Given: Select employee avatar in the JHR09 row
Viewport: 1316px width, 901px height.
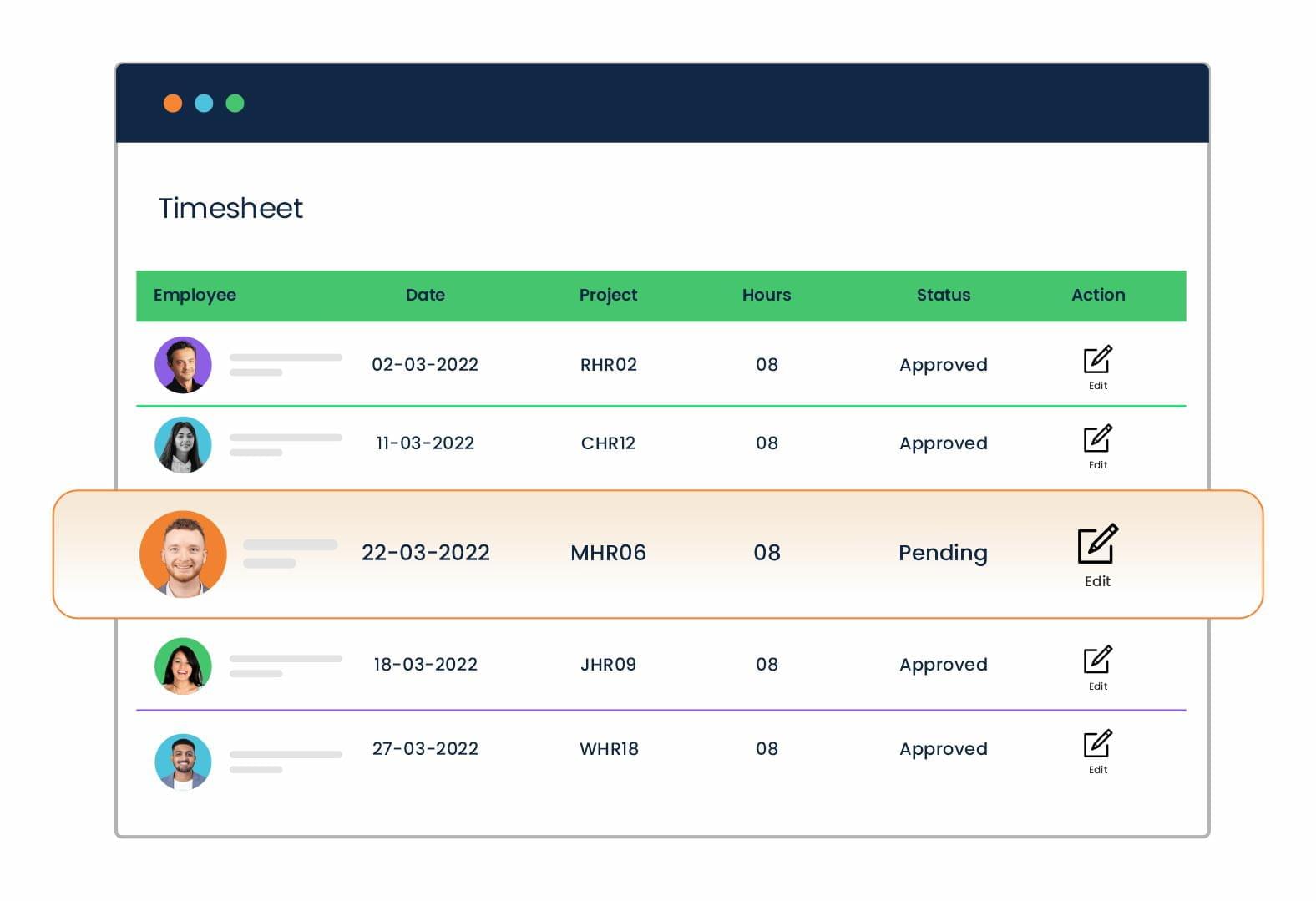Looking at the screenshot, I should click(x=183, y=666).
